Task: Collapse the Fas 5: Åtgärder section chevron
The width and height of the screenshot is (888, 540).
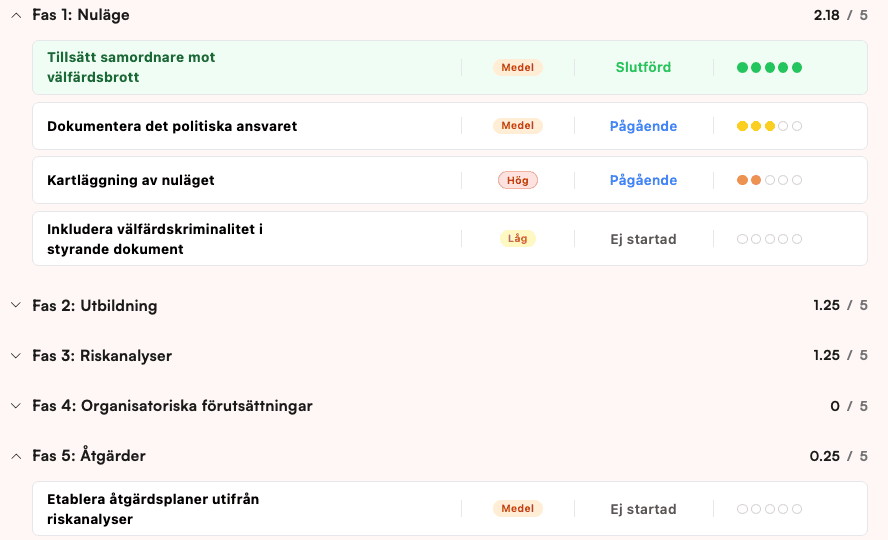Action: pos(16,456)
